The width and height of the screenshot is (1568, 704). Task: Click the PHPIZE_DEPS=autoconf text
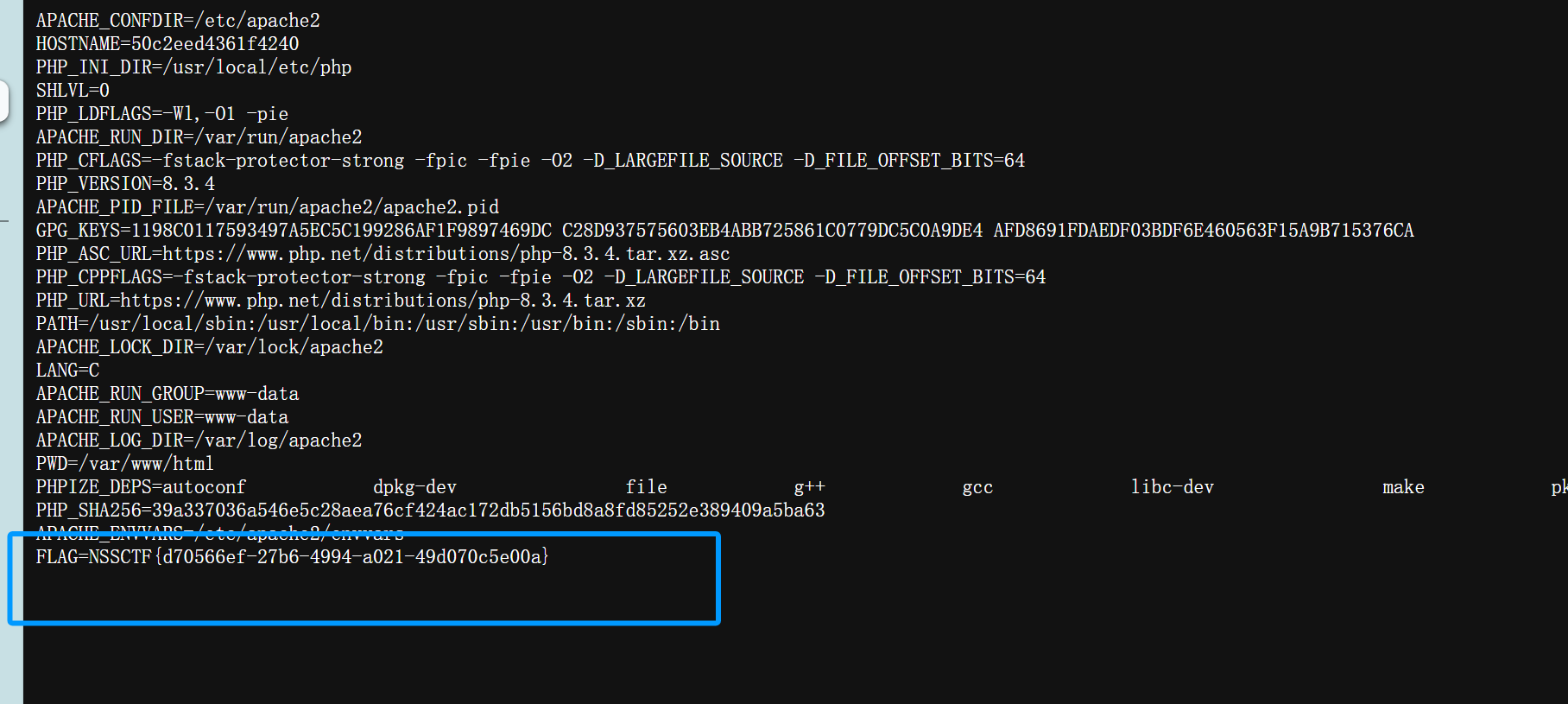(x=141, y=487)
